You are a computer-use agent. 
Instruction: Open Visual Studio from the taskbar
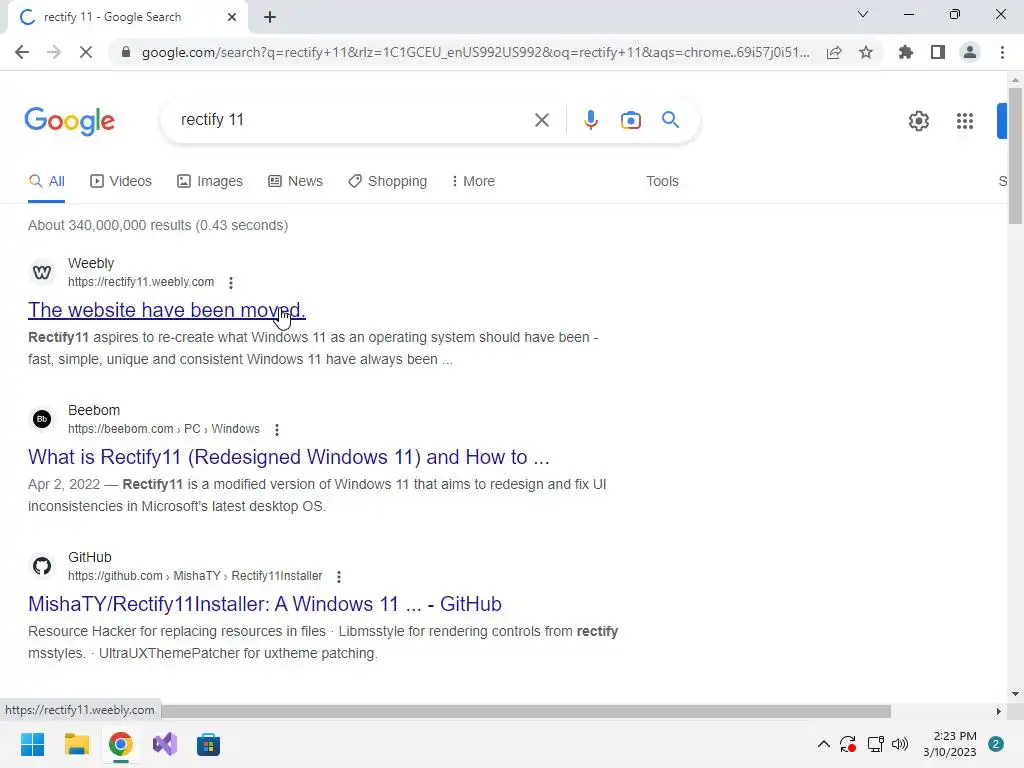point(165,744)
